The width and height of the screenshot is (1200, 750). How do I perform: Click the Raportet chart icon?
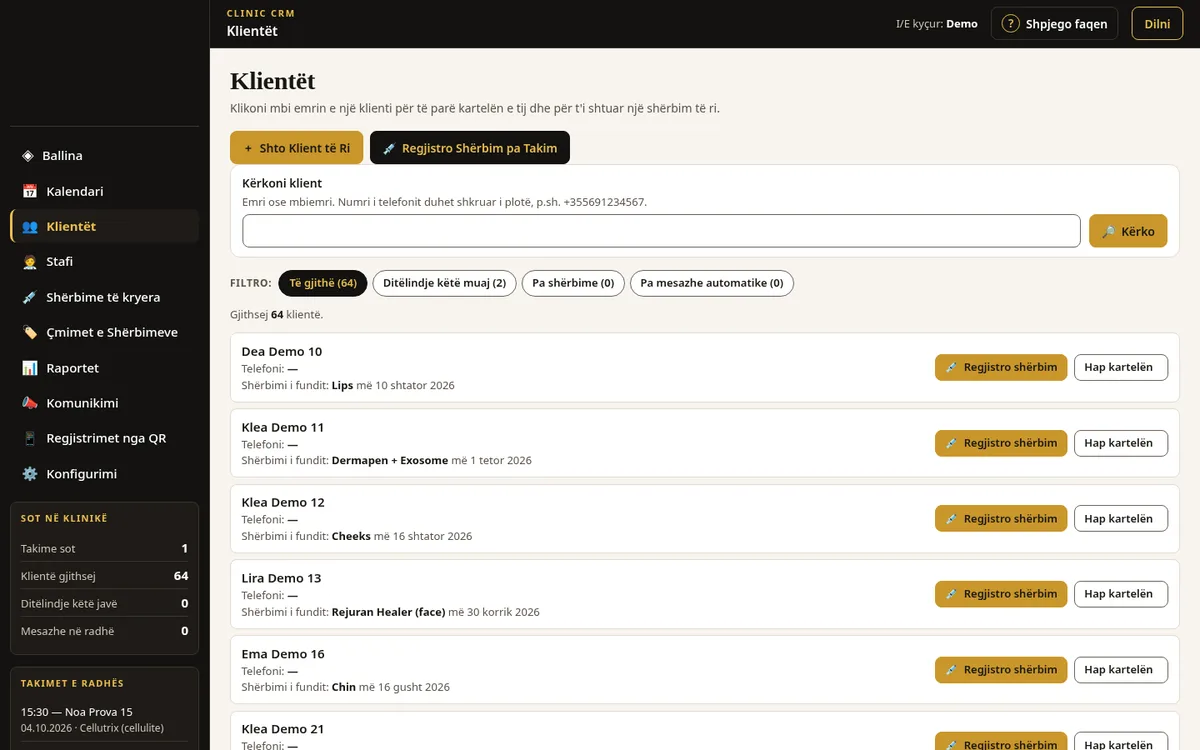click(x=30, y=368)
